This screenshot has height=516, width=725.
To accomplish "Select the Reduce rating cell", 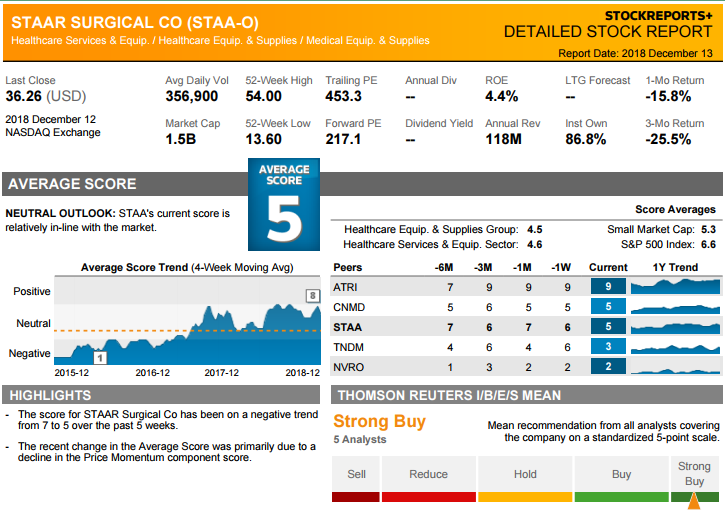I will pyautogui.click(x=429, y=474).
